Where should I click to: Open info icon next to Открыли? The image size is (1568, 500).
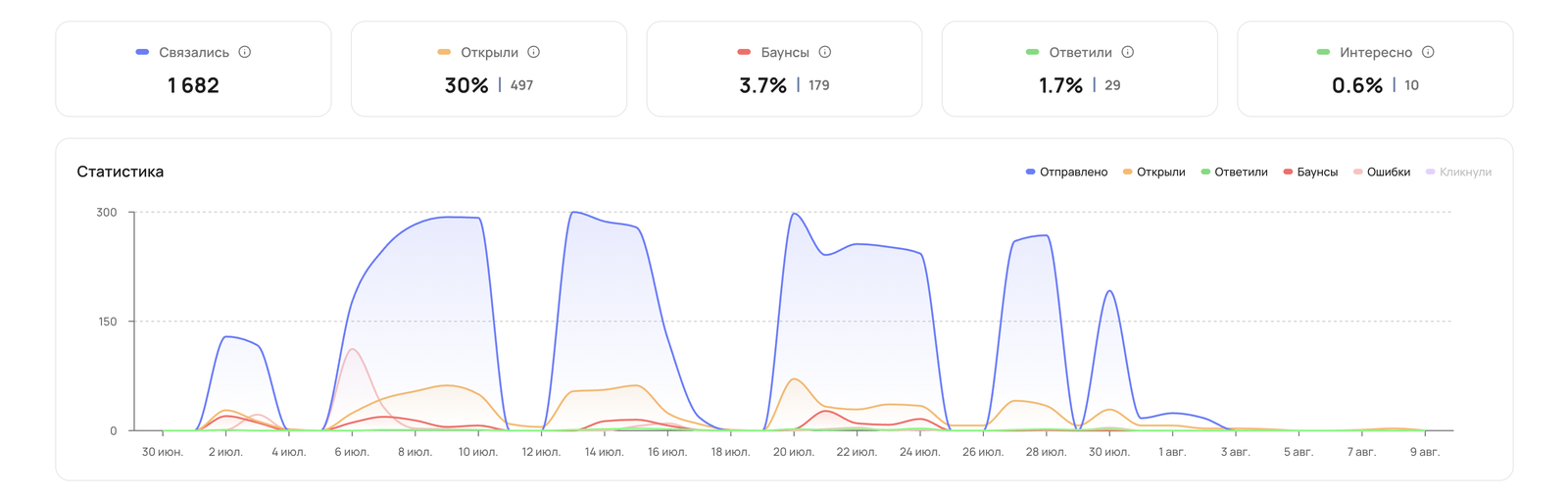click(x=534, y=52)
